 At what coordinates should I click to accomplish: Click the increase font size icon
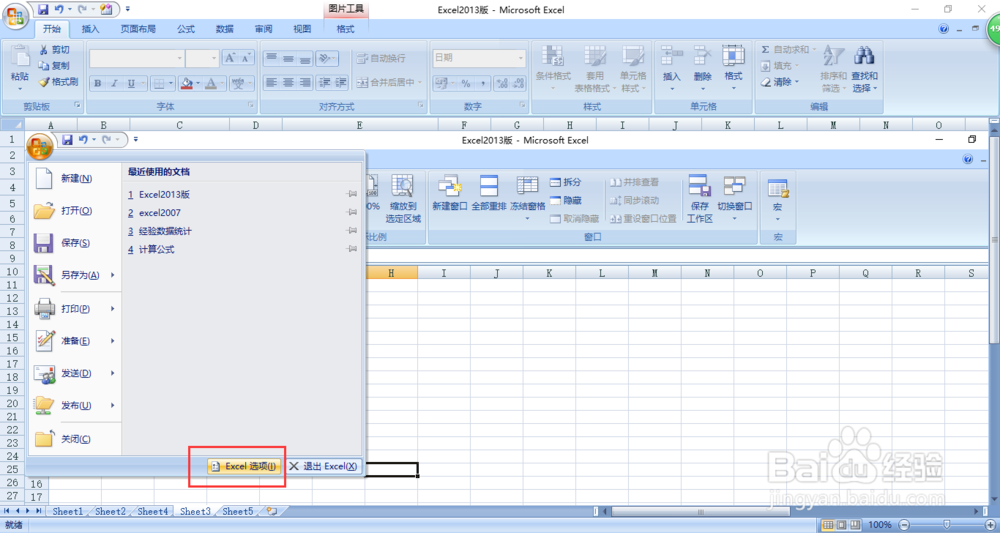(230, 58)
